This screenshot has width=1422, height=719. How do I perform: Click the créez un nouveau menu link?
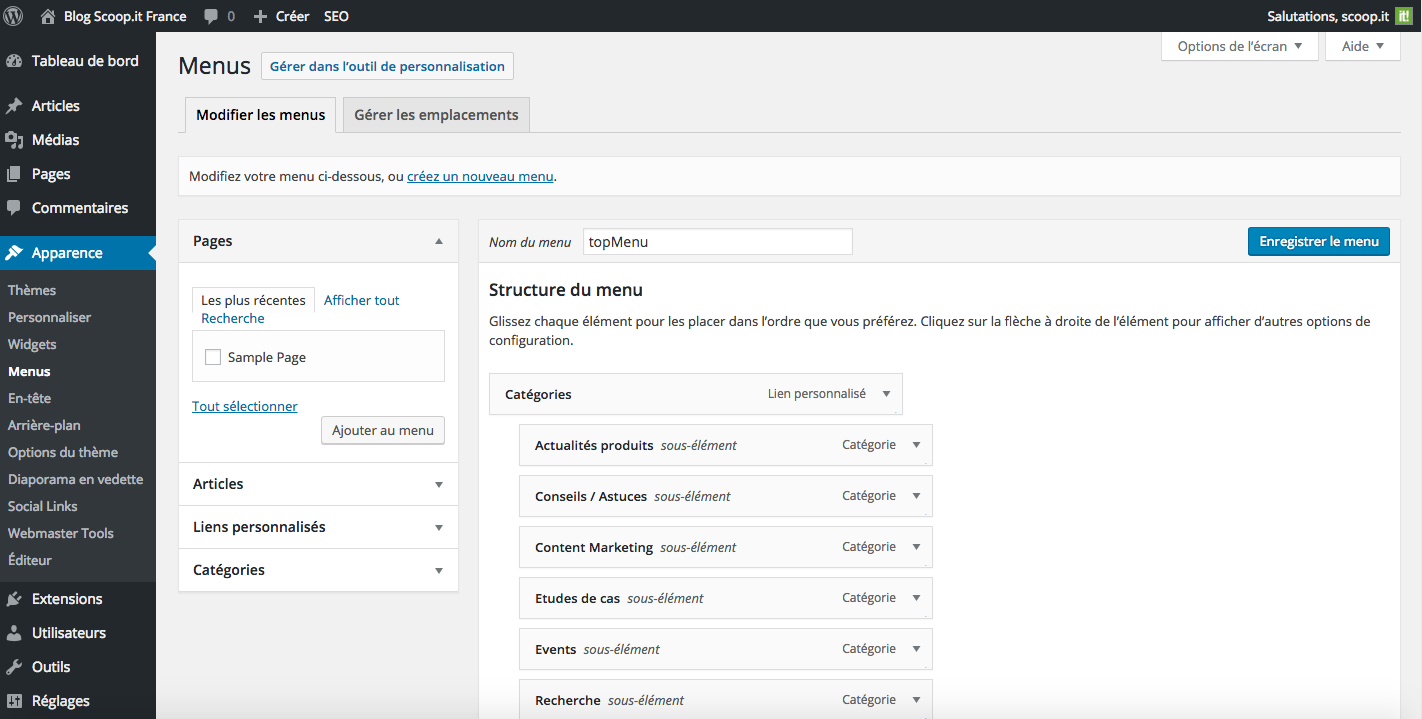[480, 176]
